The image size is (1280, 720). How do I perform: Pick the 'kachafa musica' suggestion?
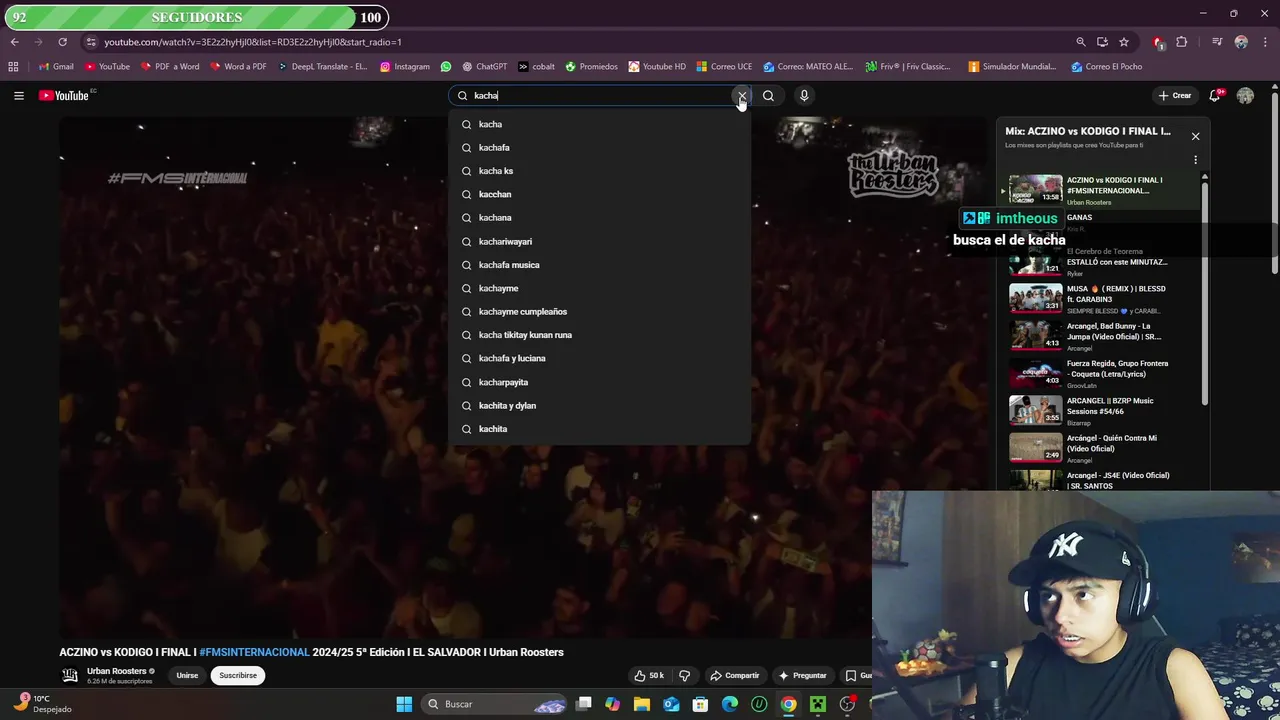[x=599, y=265]
